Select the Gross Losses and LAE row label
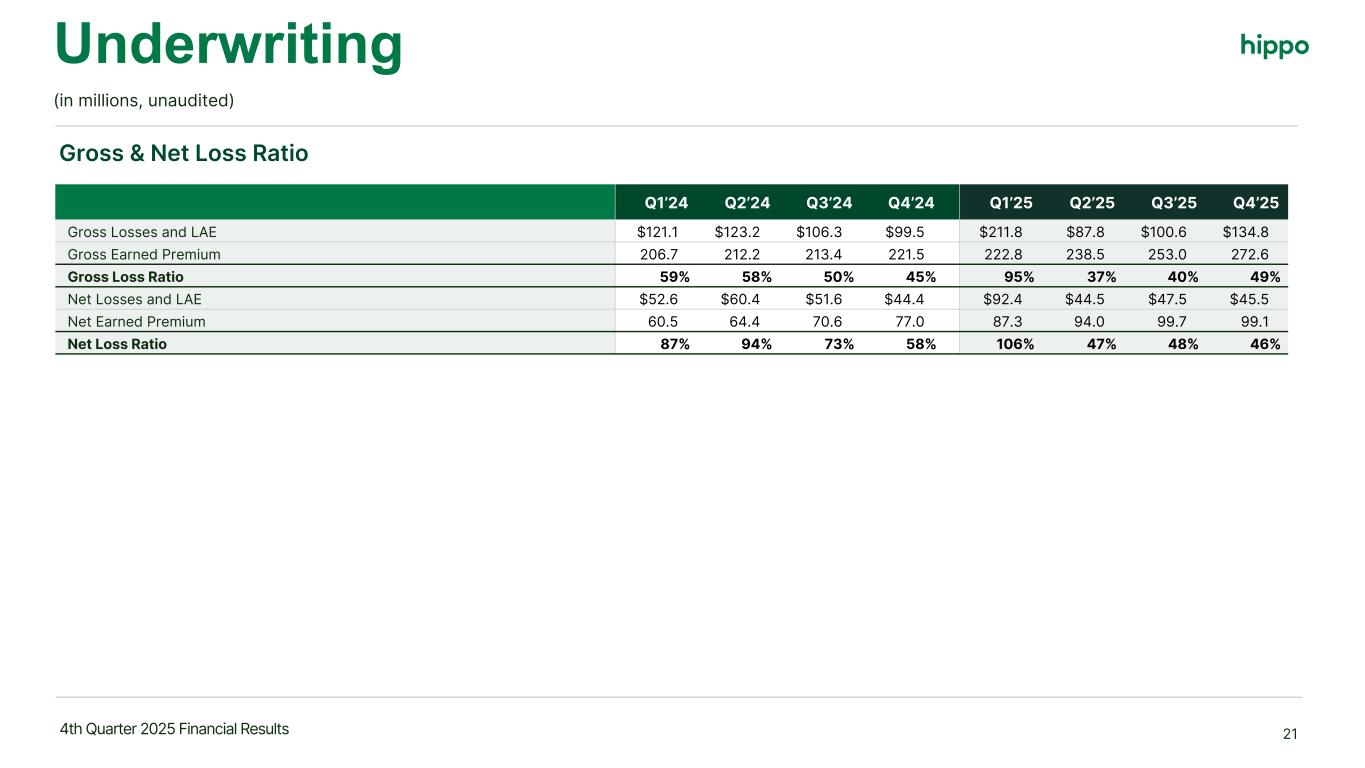The image size is (1365, 768). point(142,232)
